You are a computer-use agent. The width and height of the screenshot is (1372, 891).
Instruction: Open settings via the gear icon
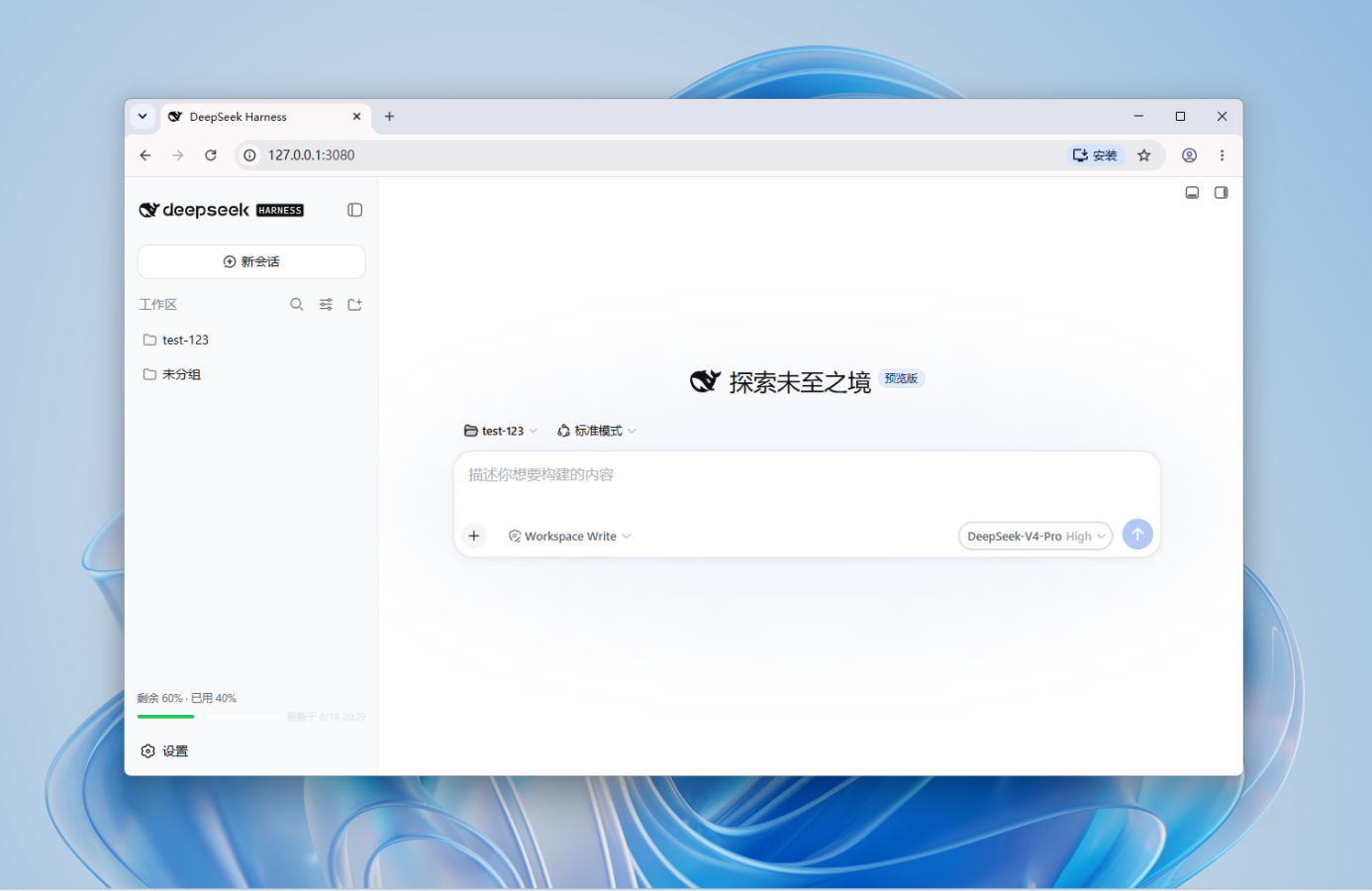click(x=147, y=751)
